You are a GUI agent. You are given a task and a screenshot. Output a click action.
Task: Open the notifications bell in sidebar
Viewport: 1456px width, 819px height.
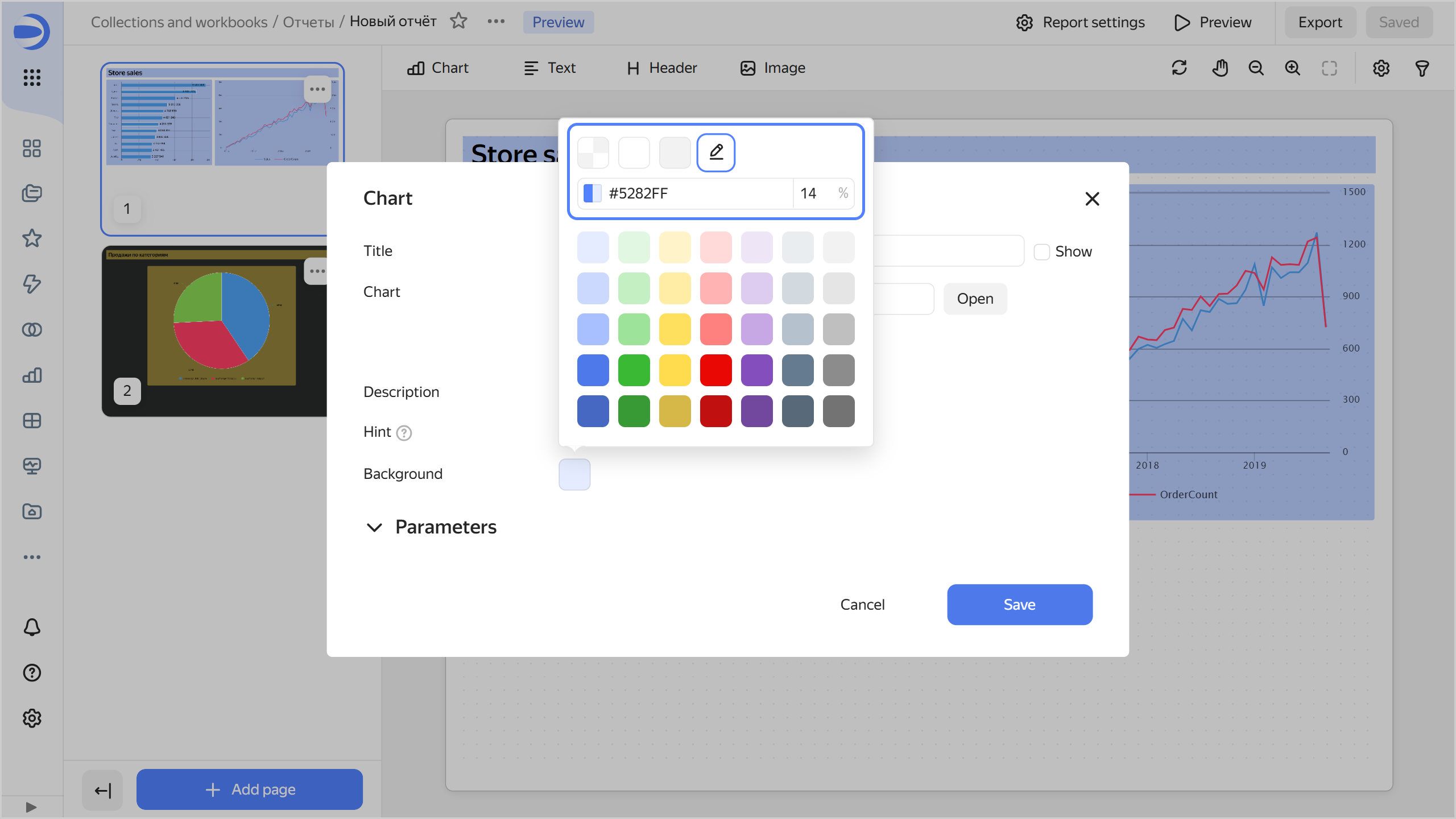coord(32,627)
